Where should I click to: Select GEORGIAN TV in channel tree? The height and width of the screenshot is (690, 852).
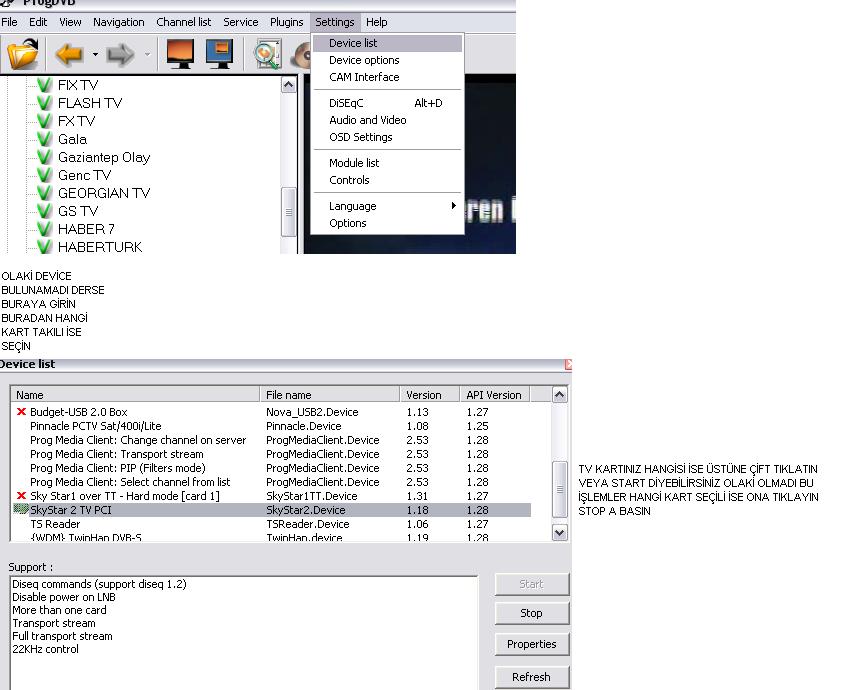pos(103,193)
